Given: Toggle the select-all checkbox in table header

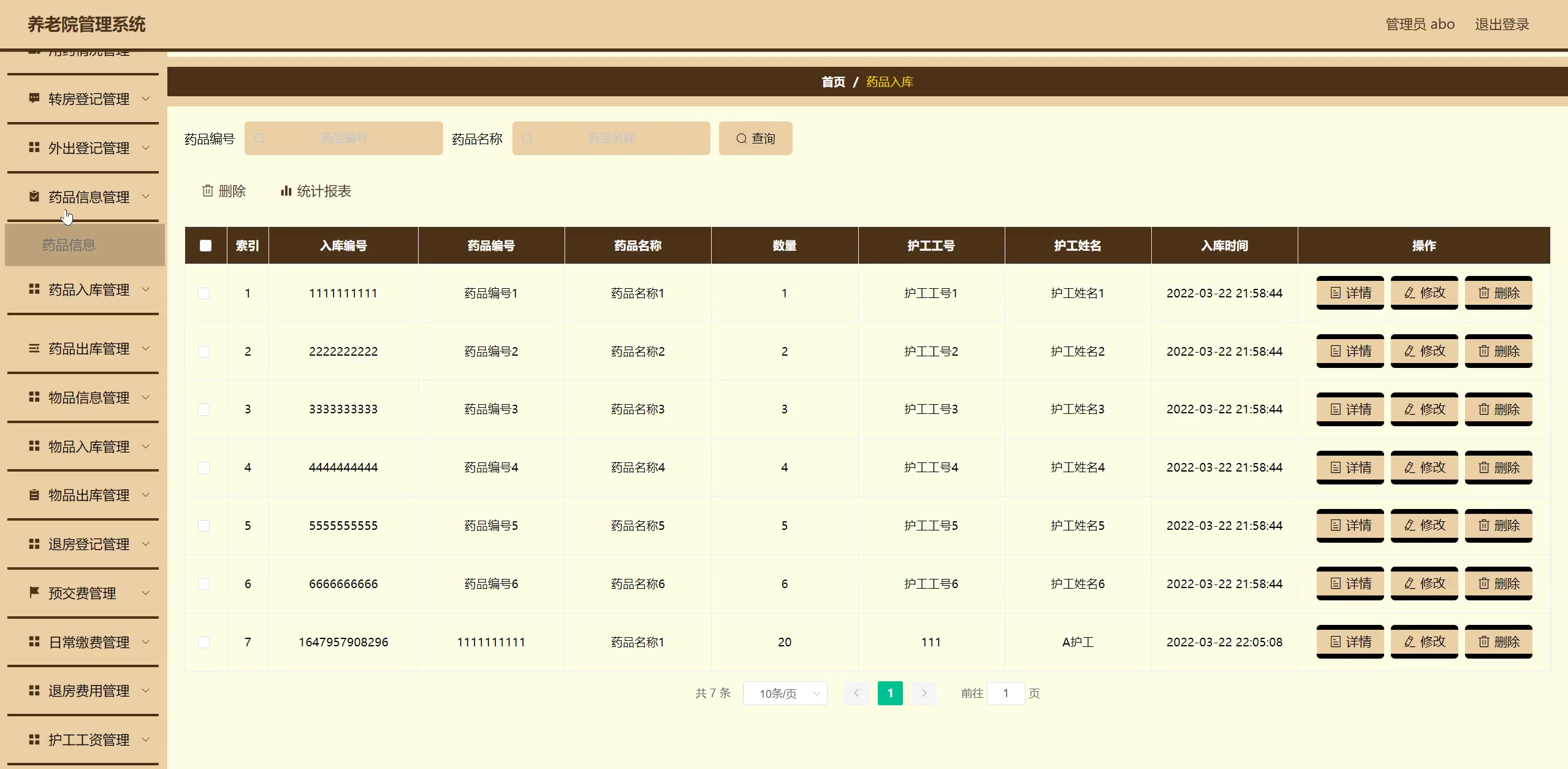Looking at the screenshot, I should pyautogui.click(x=205, y=246).
